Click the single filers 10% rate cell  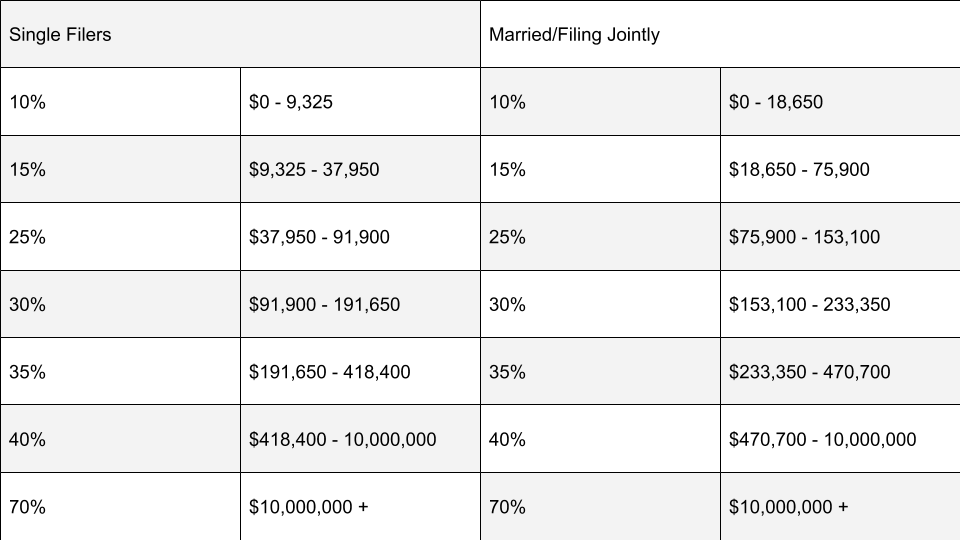point(120,102)
